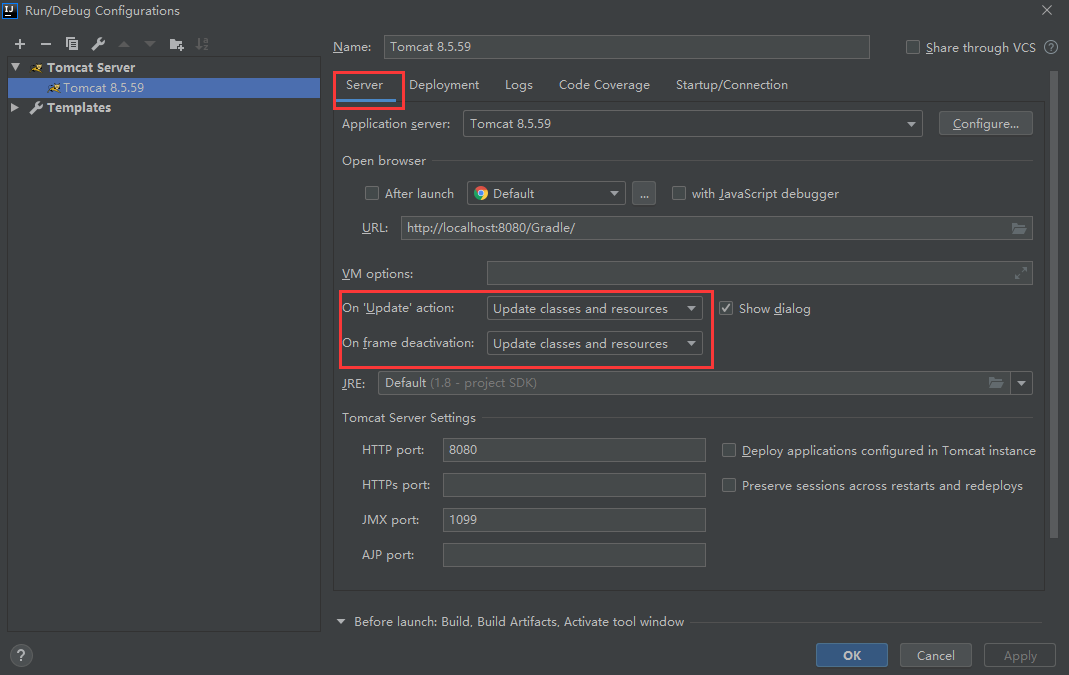This screenshot has height=675, width=1069.
Task: Open the Application server dropdown
Action: pos(693,124)
